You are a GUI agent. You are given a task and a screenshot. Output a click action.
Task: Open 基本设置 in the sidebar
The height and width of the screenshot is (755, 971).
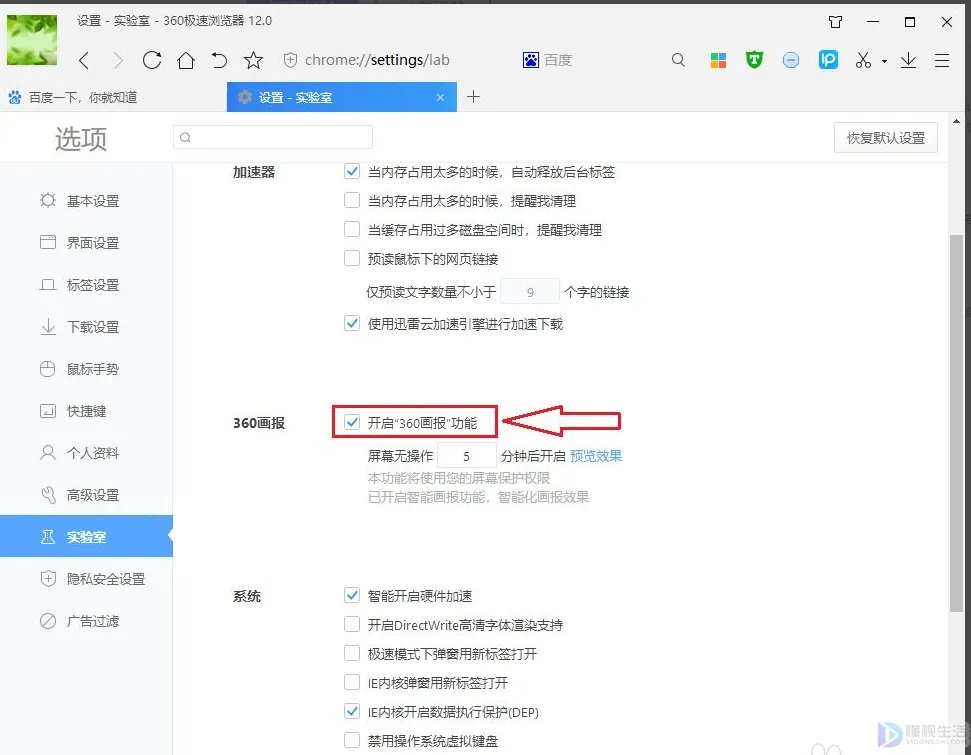coord(86,201)
